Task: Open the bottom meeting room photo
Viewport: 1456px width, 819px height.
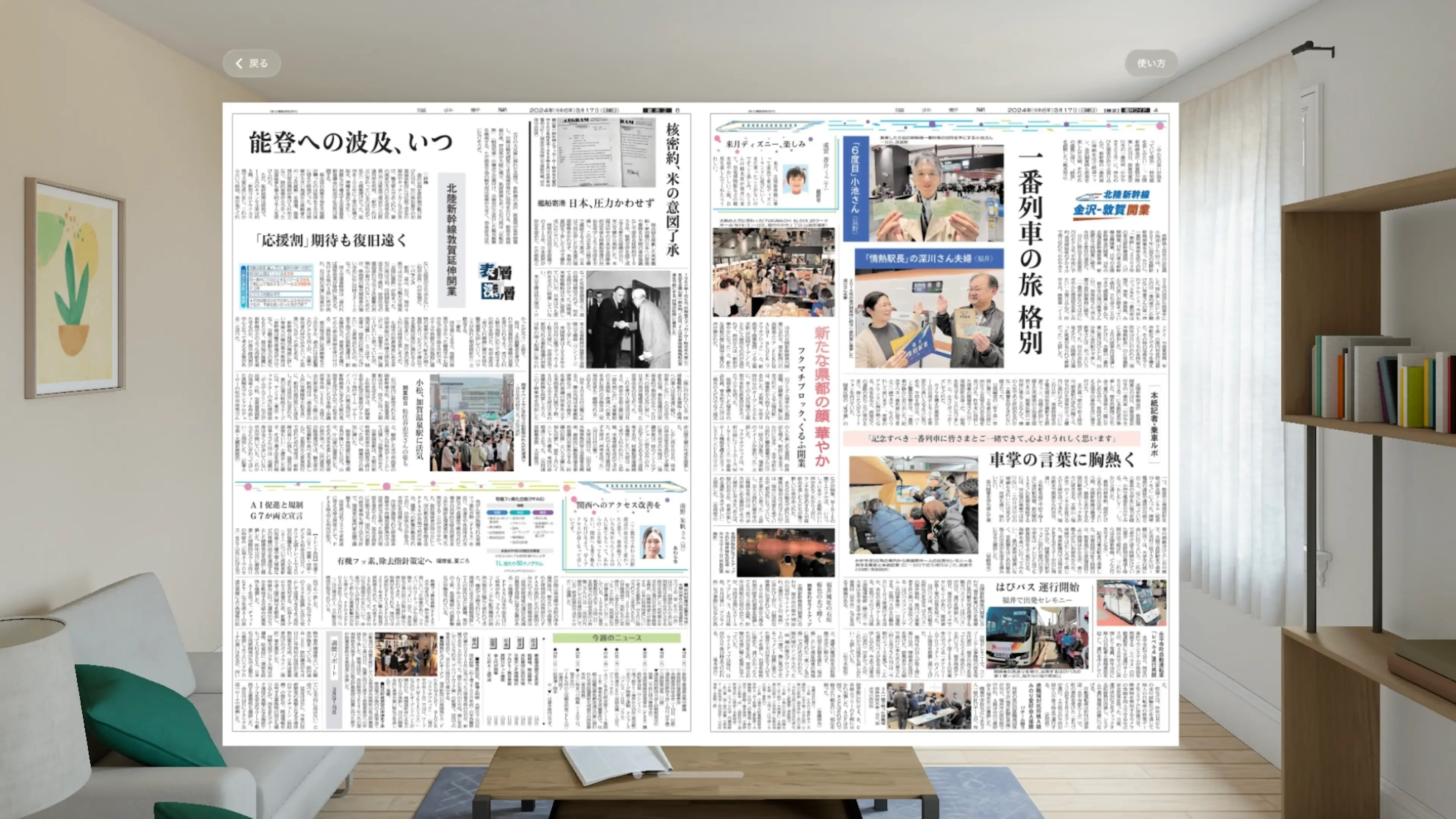Action: point(929,705)
